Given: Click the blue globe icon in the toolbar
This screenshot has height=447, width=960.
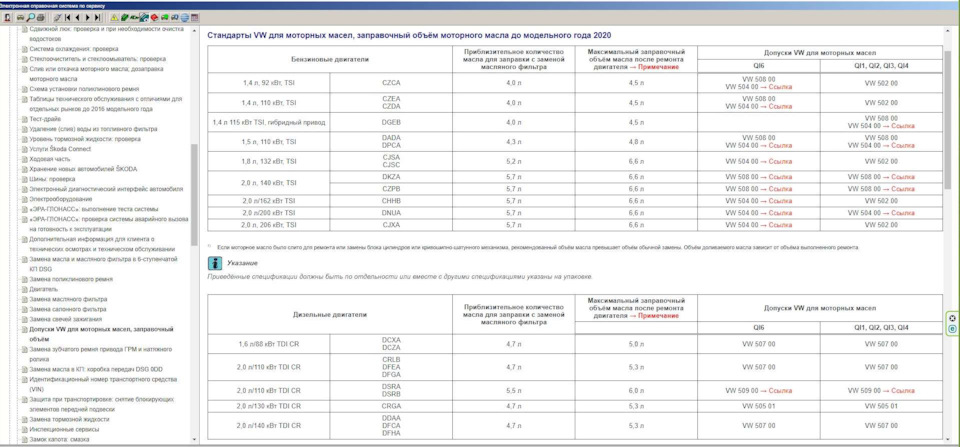Looking at the screenshot, I should coord(184,17).
